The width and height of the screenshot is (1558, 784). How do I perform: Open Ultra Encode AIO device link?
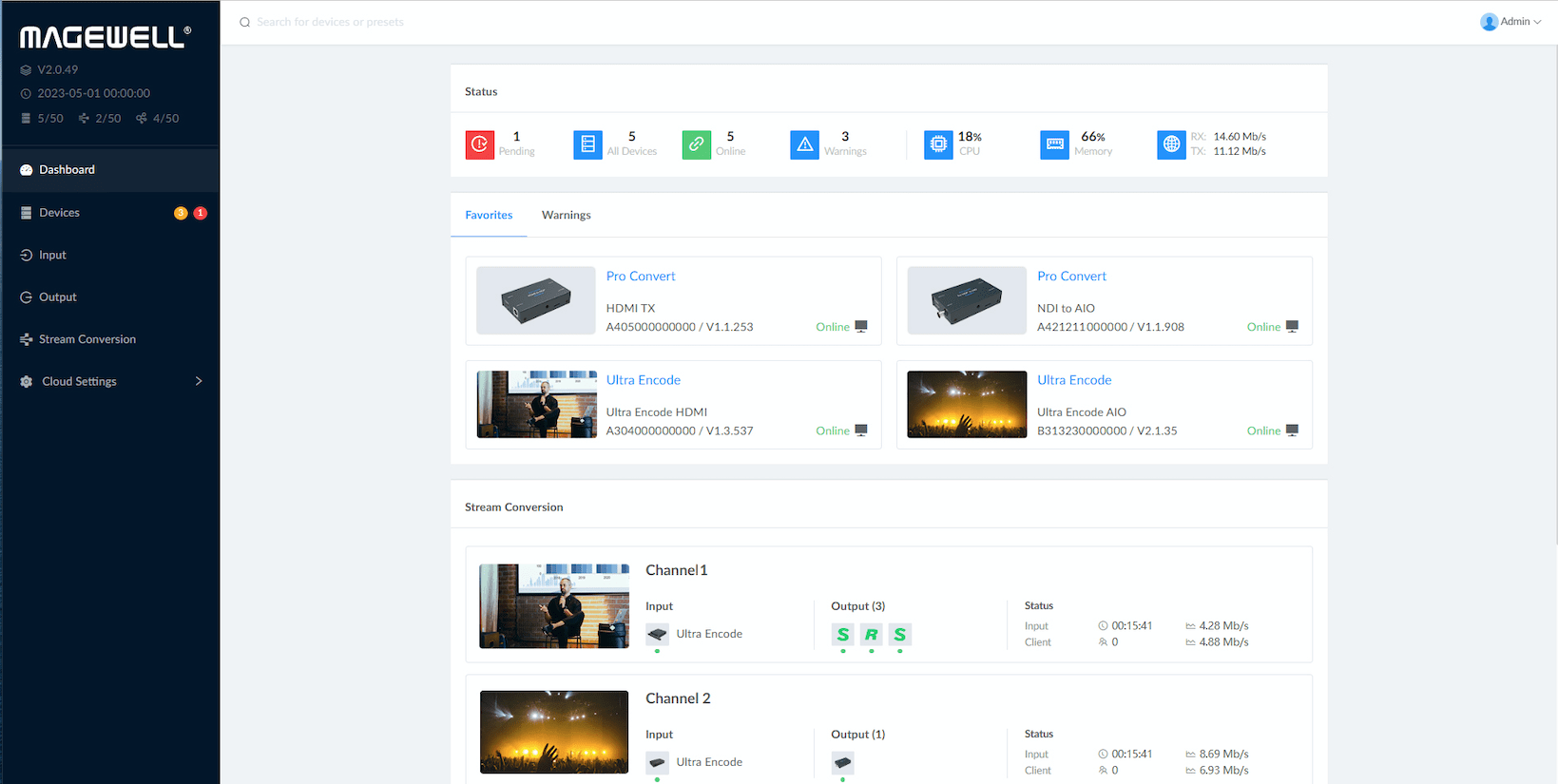[1074, 380]
